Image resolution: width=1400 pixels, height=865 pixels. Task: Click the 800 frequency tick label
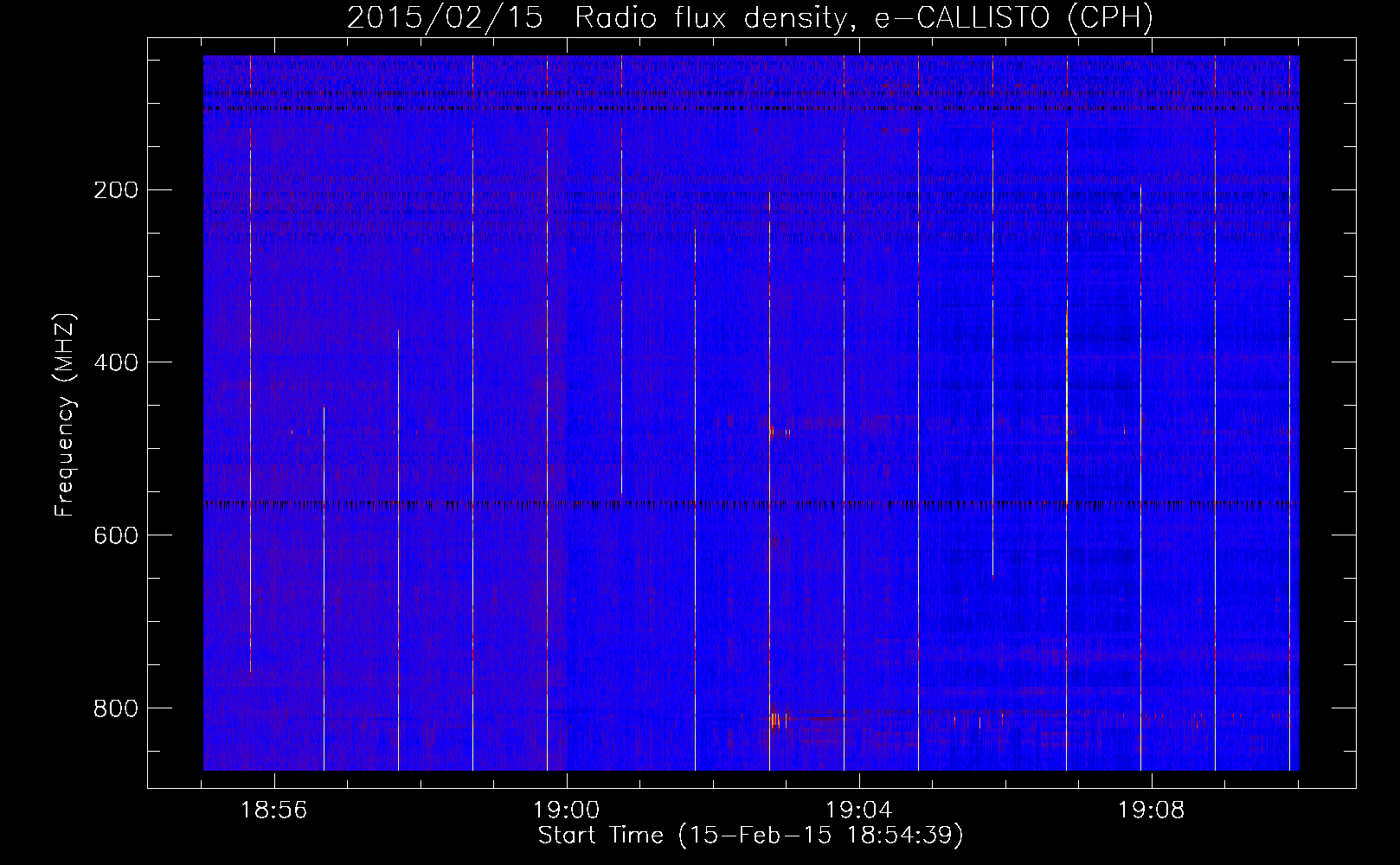point(115,708)
